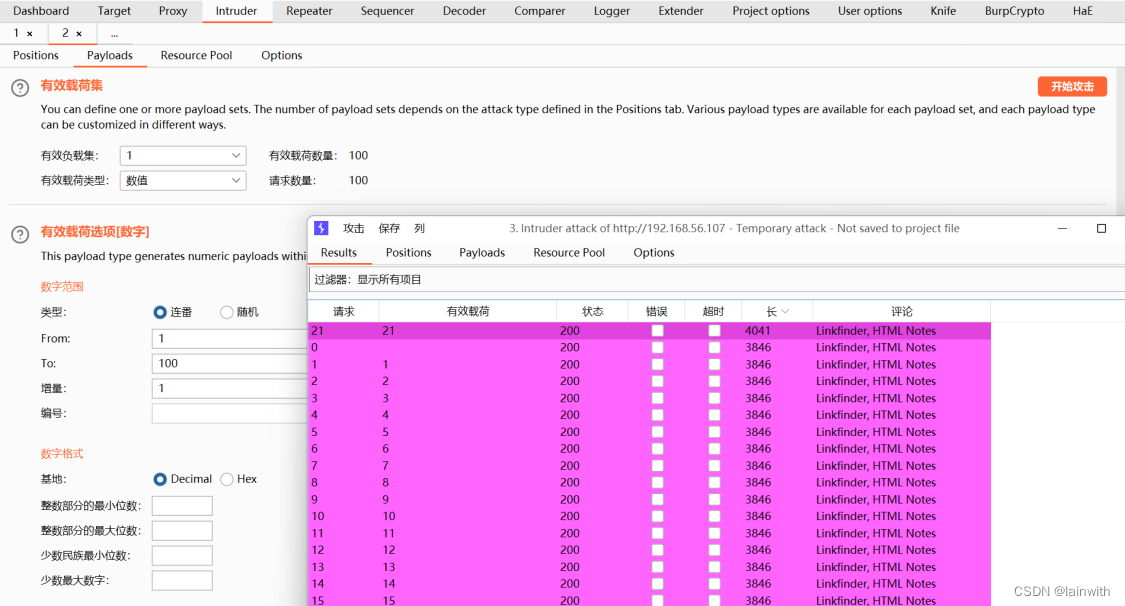1125x606 pixels.
Task: Sort by request column header
Action: pyautogui.click(x=344, y=311)
